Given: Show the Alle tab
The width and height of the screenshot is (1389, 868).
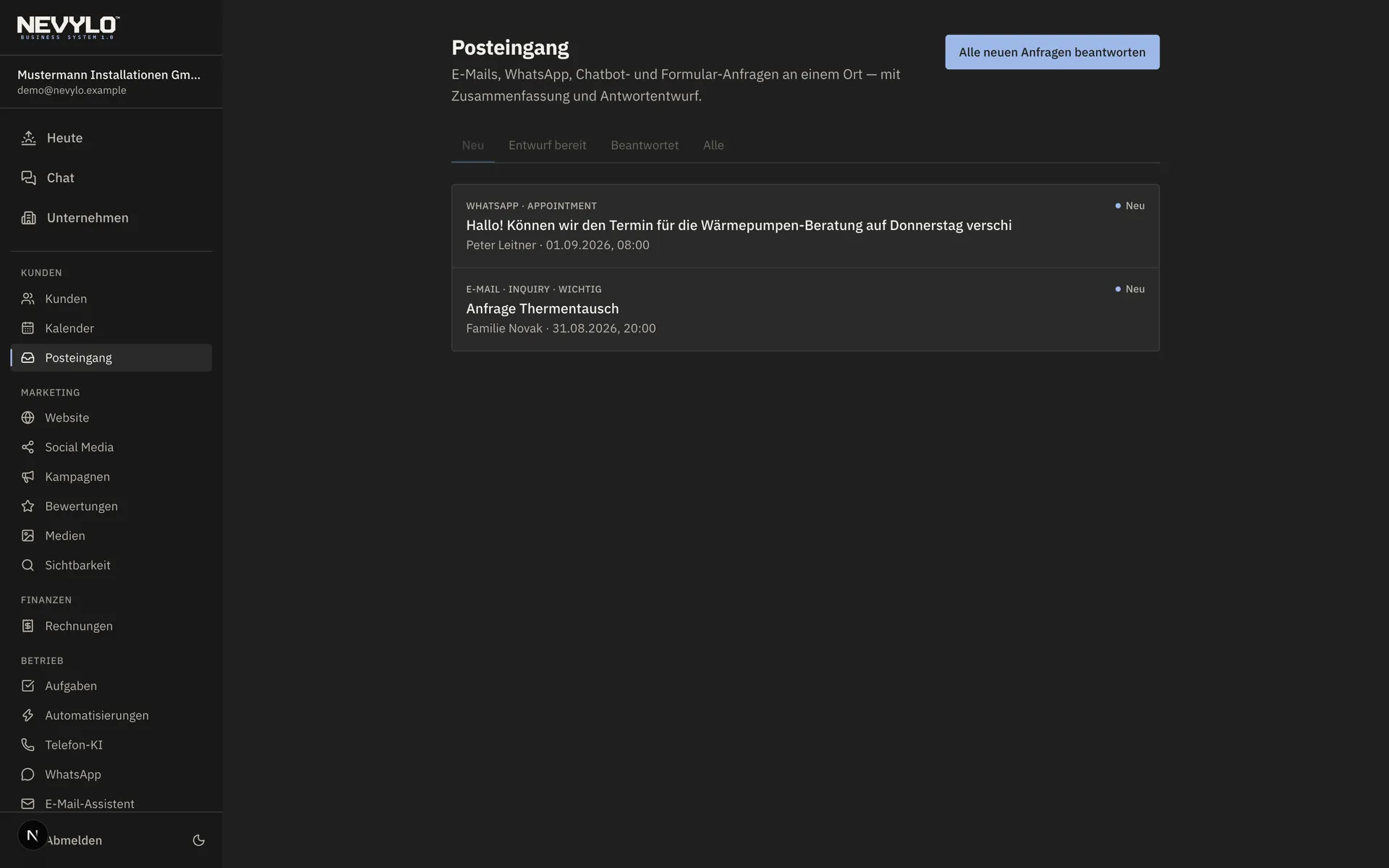Looking at the screenshot, I should [x=713, y=145].
